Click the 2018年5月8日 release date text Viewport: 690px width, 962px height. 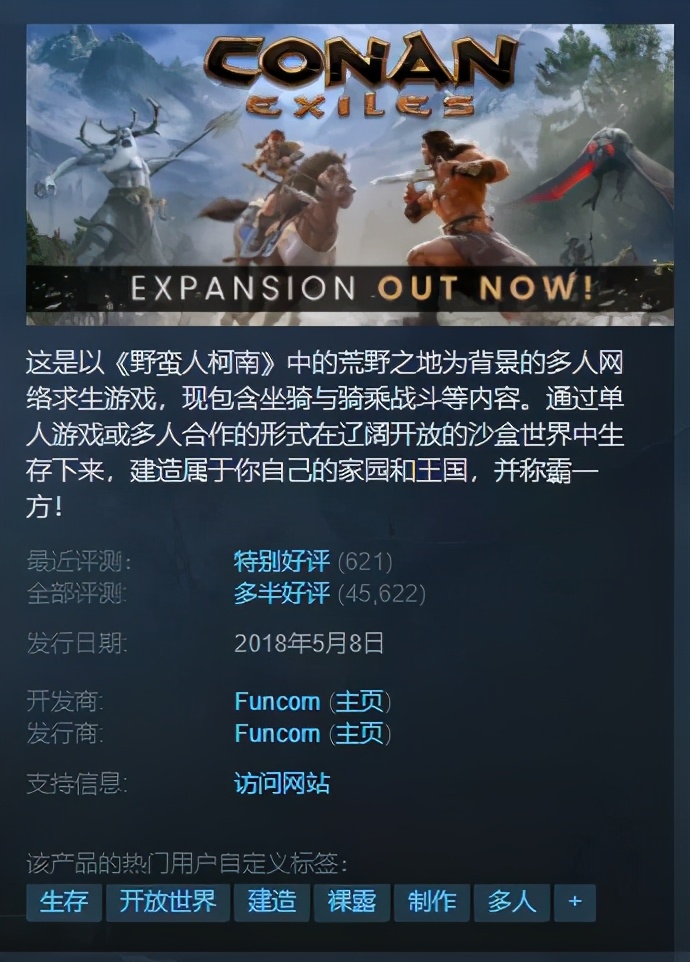point(309,643)
